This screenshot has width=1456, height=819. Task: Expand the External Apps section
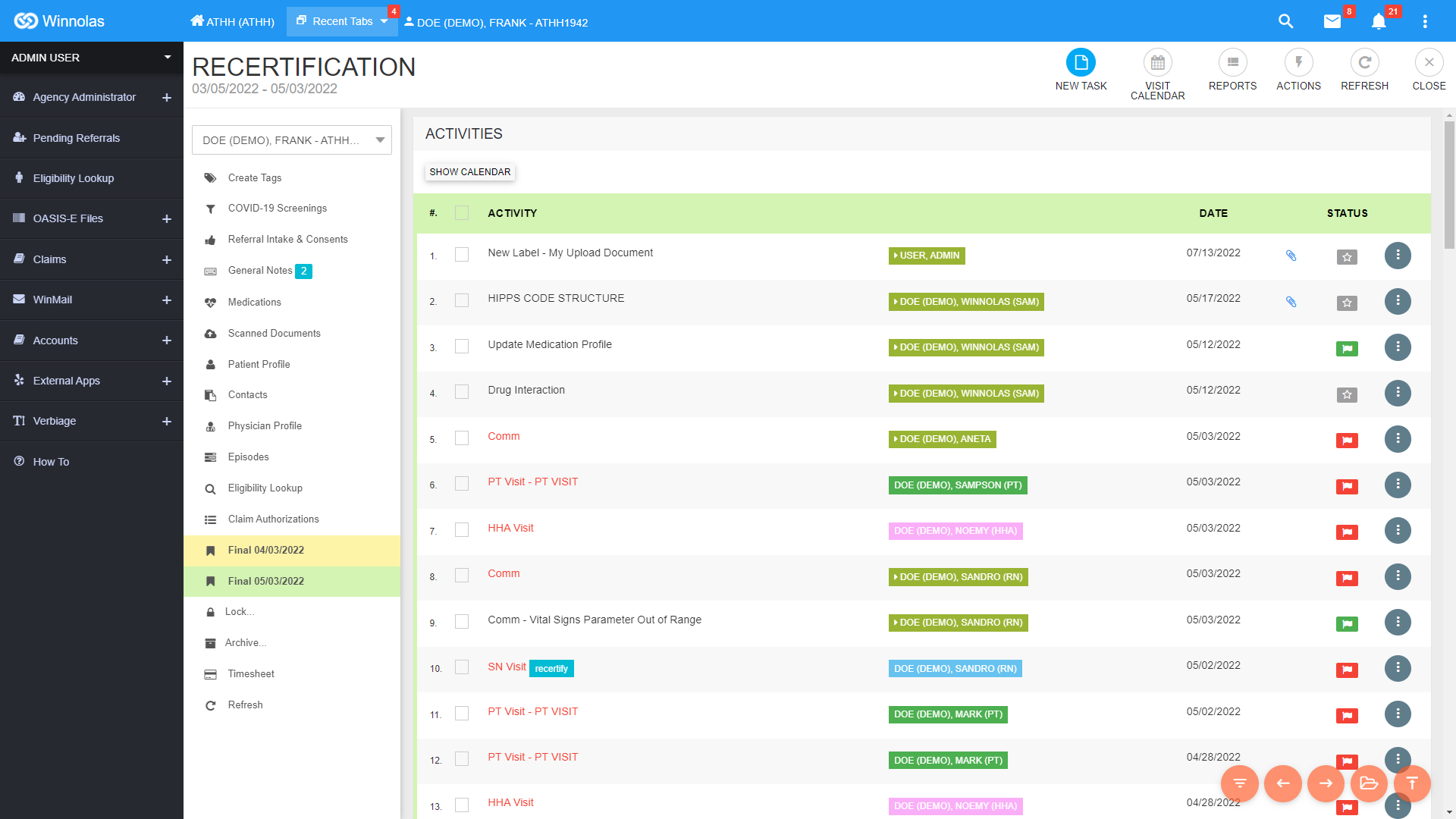(167, 381)
